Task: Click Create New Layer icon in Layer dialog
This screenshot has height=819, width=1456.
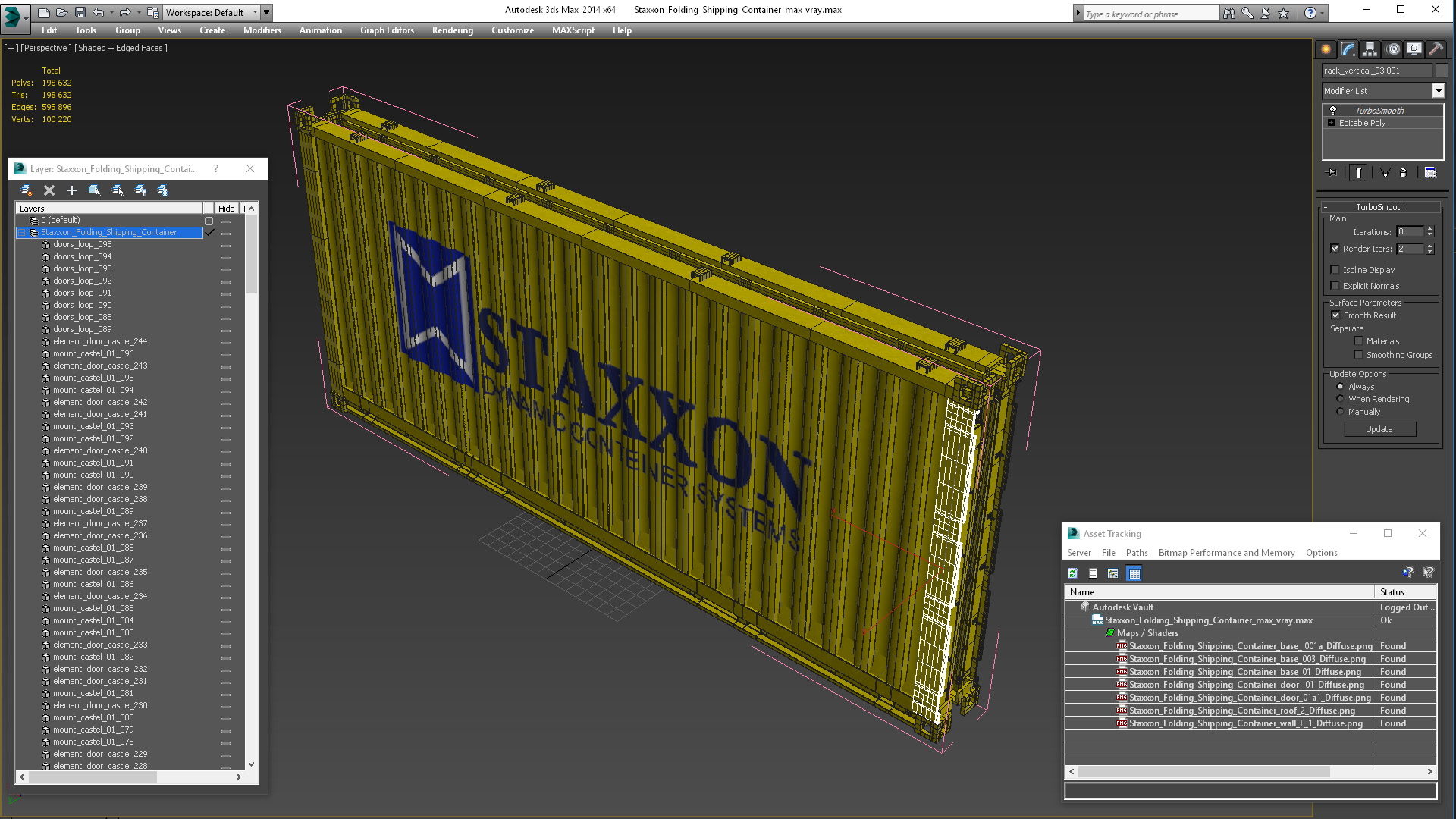Action: click(x=27, y=190)
